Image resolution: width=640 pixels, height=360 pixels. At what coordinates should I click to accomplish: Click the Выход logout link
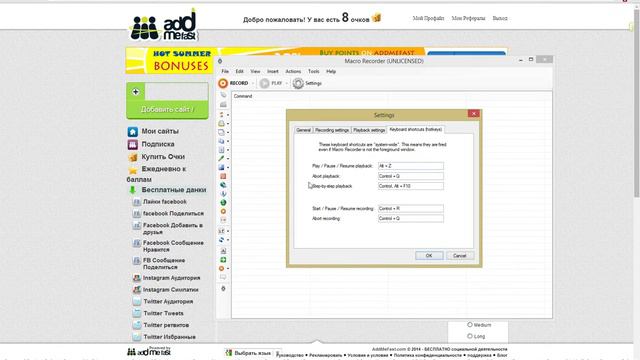(500, 18)
